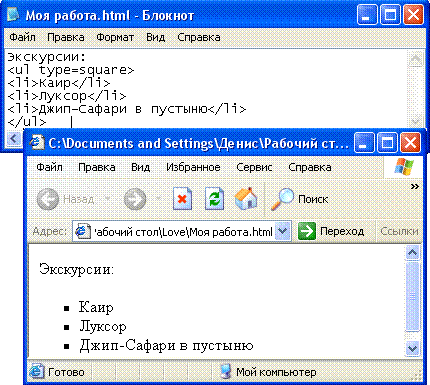Open Файл menu in Notepad
This screenshot has height=385, width=430.
click(x=22, y=37)
